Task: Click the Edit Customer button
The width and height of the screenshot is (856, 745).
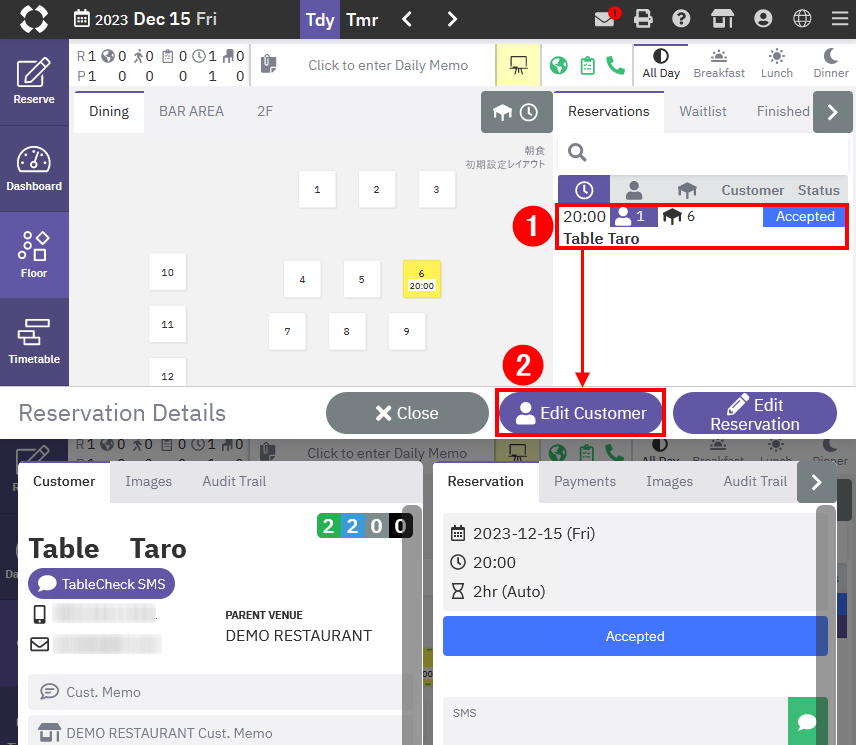Action: [x=581, y=413]
